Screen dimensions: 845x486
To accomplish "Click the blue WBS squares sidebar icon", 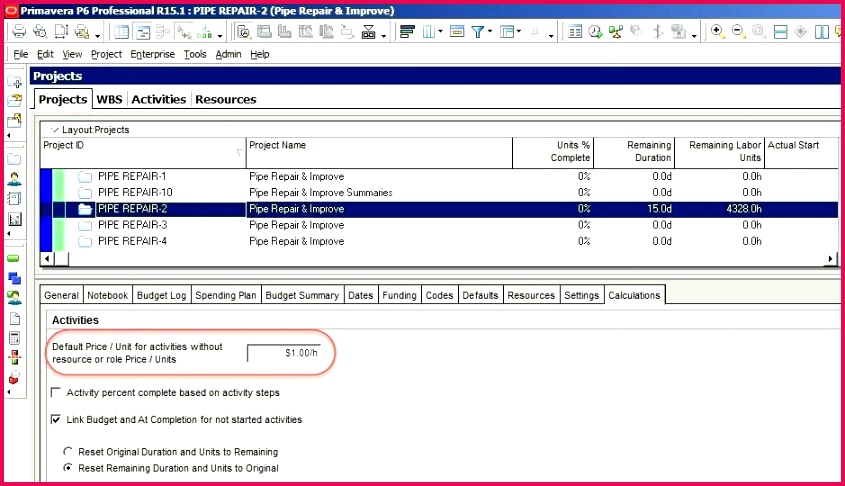I will click(x=15, y=278).
